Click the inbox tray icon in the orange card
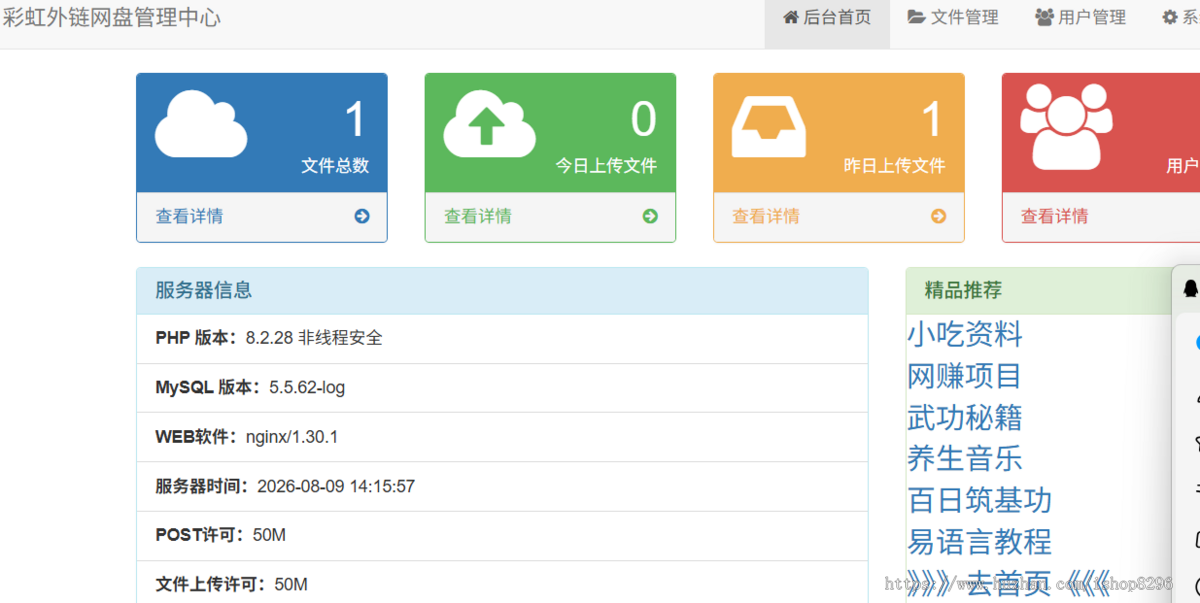This screenshot has width=1200, height=603. (x=769, y=125)
